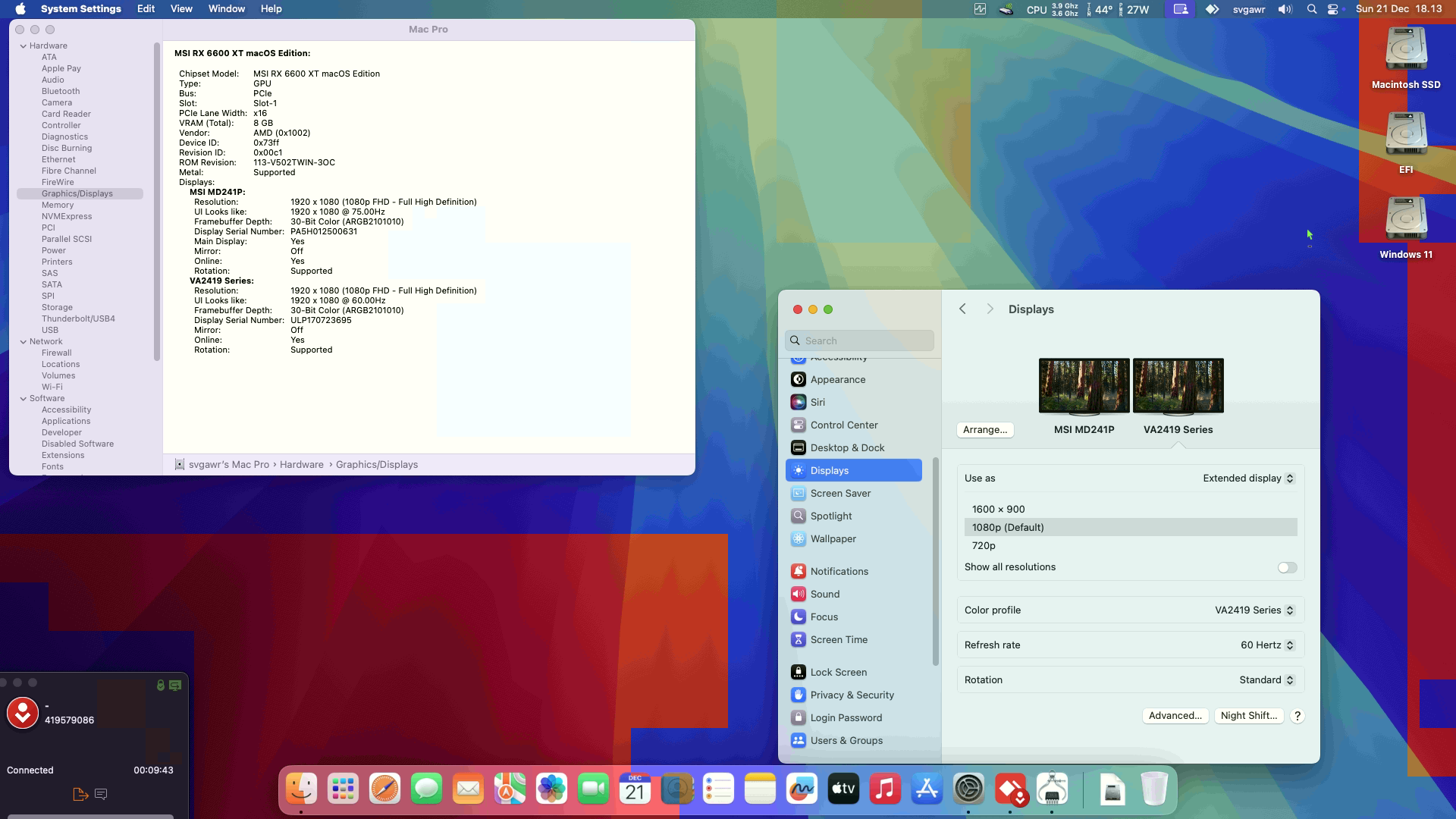Screen dimensions: 1456x819
Task: Open Control Center in menu bar
Action: pyautogui.click(x=1333, y=9)
